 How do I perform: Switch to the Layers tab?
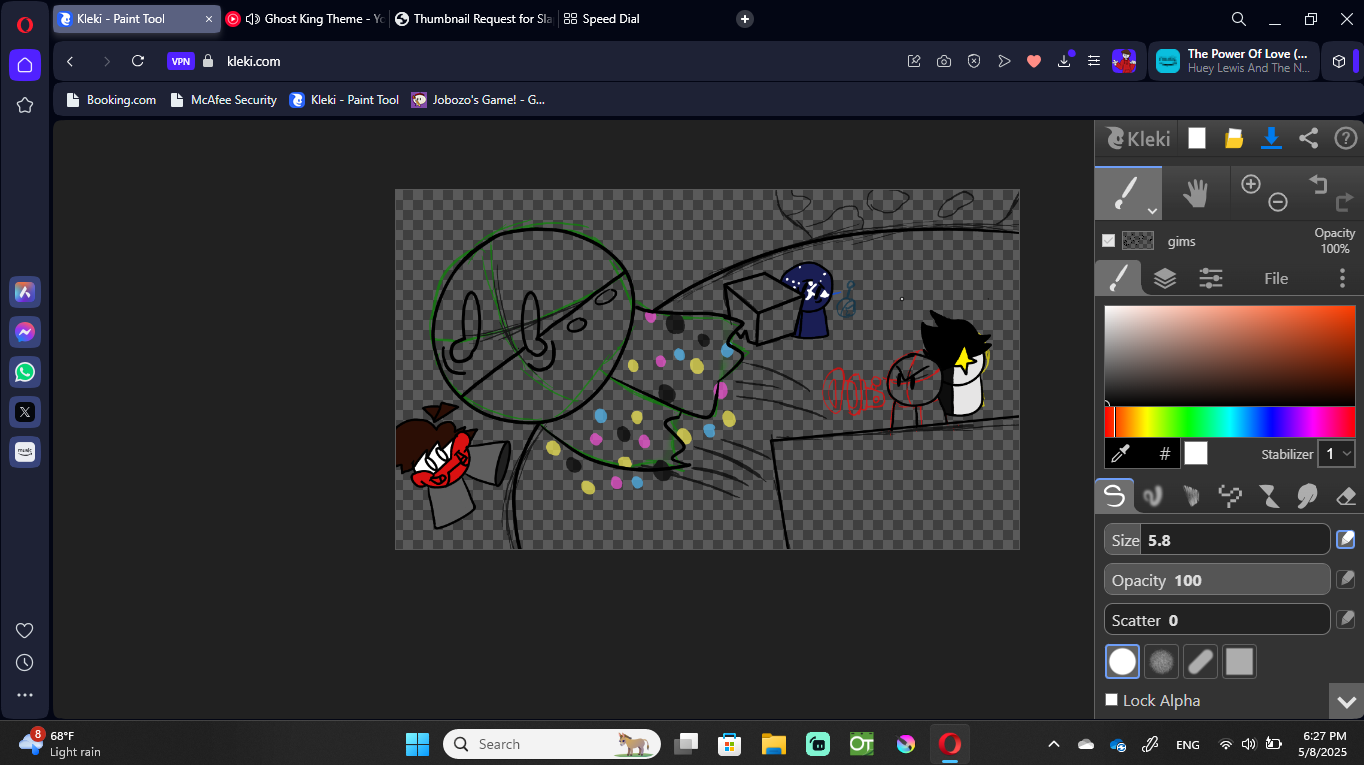point(1164,278)
